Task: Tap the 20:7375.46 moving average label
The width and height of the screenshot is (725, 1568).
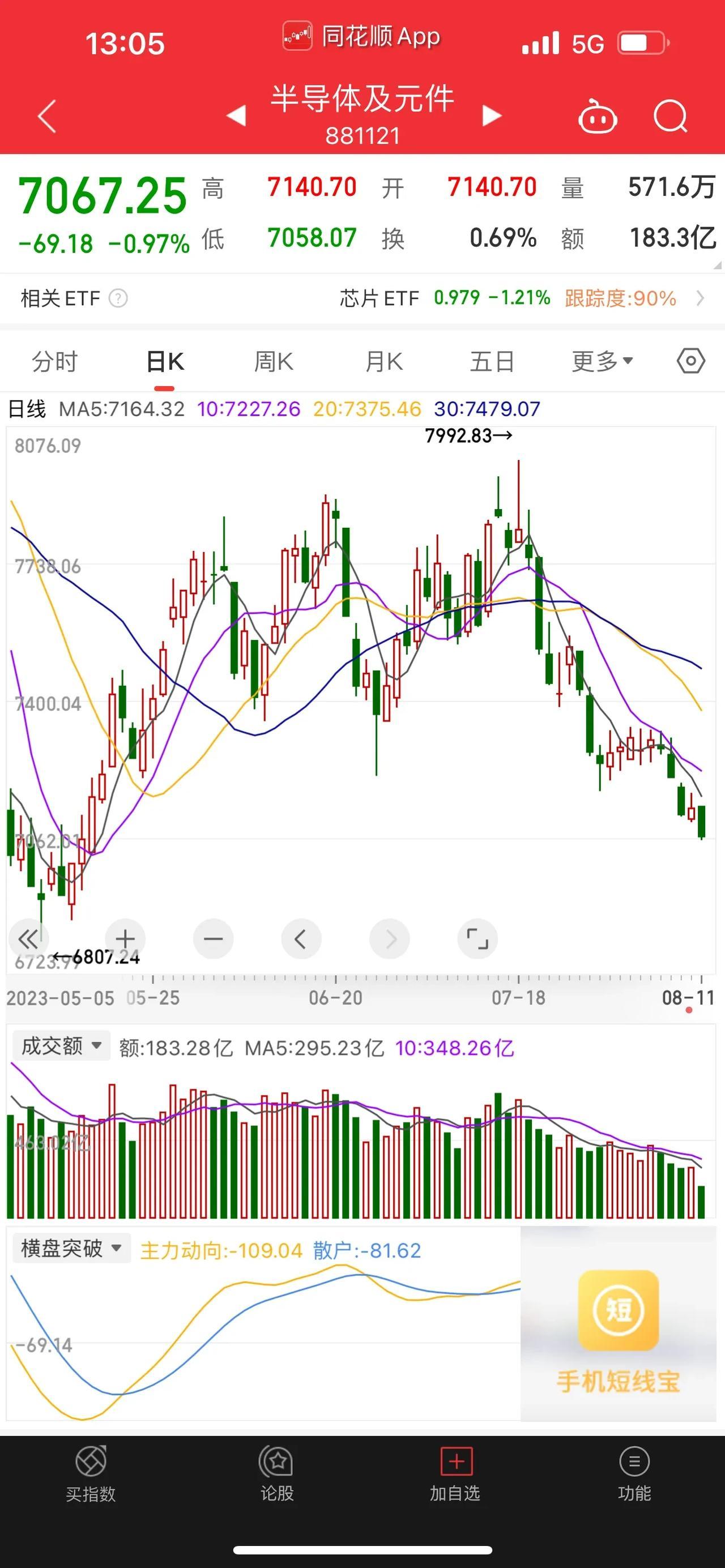Action: click(367, 408)
